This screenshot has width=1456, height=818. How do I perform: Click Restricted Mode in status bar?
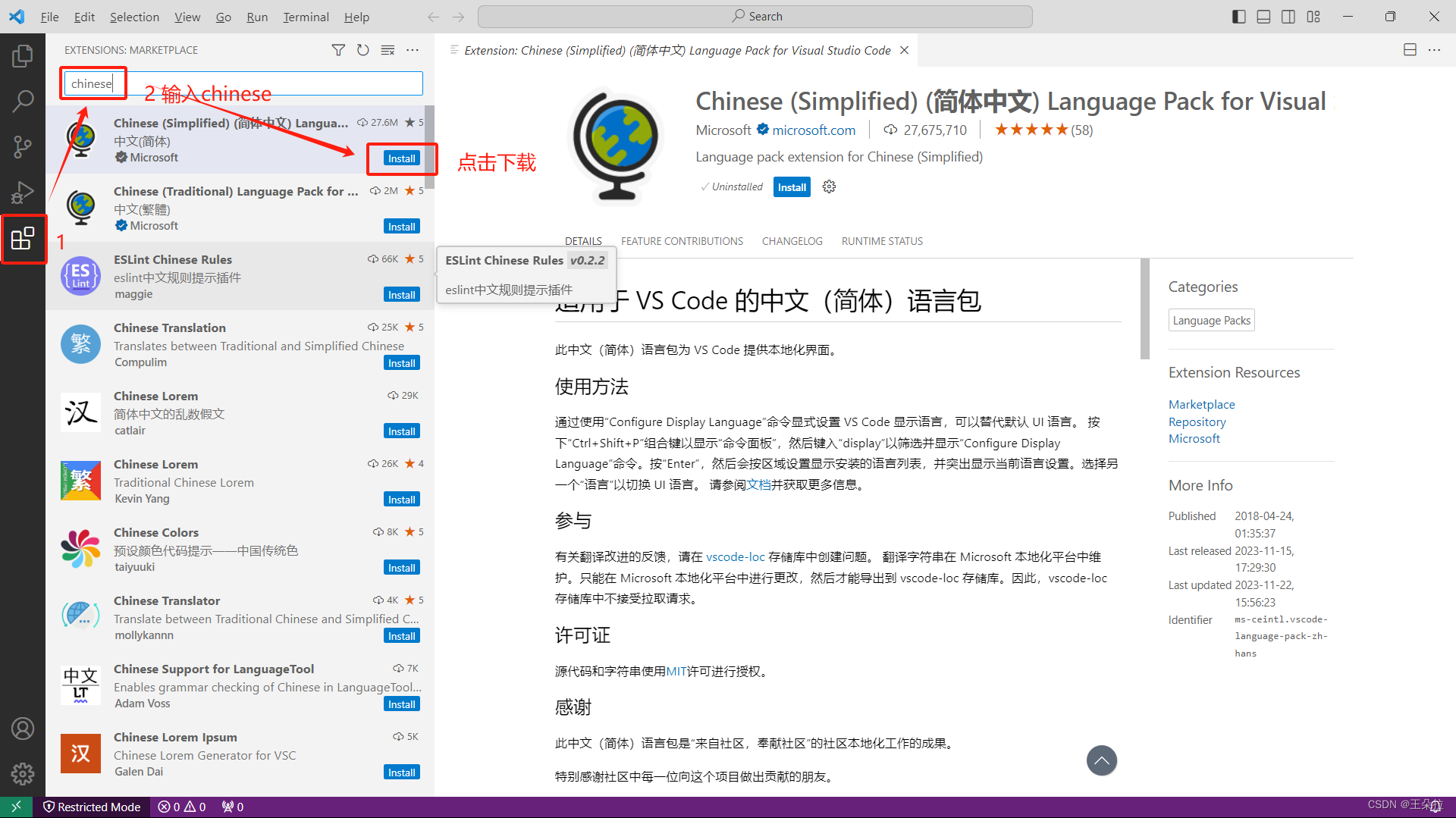click(92, 807)
